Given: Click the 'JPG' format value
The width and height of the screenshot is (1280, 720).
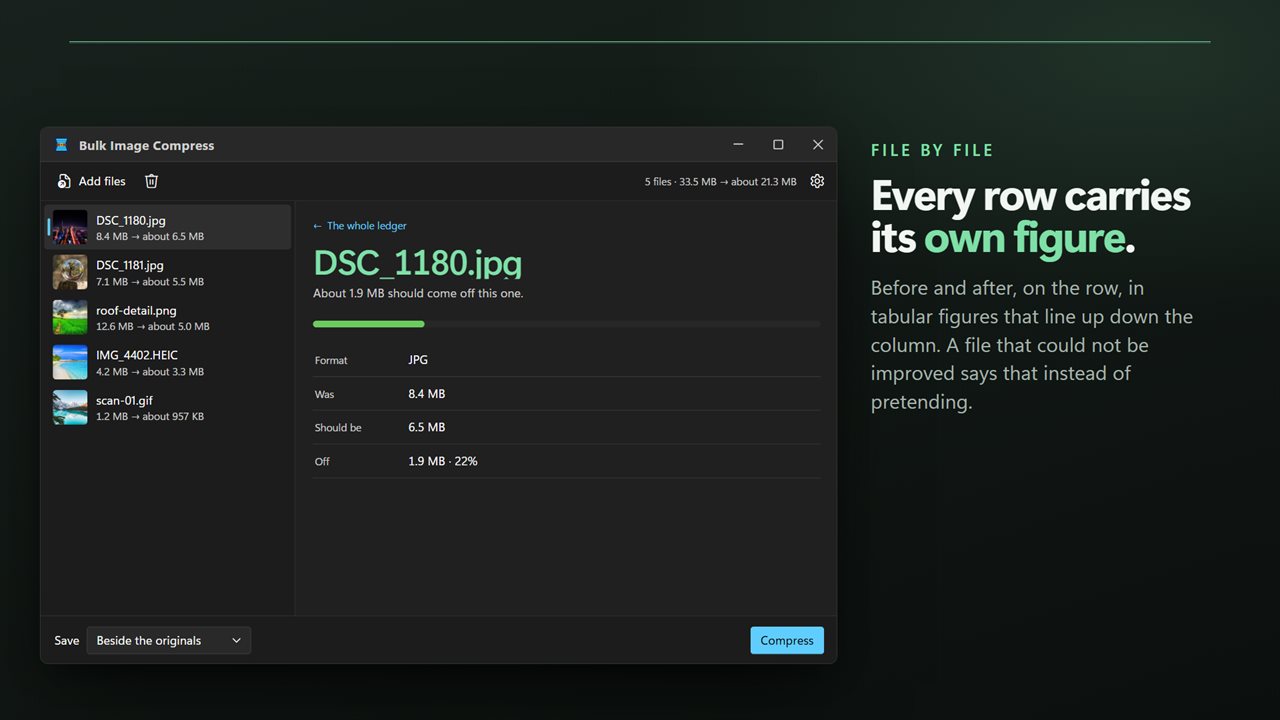Looking at the screenshot, I should (x=418, y=360).
